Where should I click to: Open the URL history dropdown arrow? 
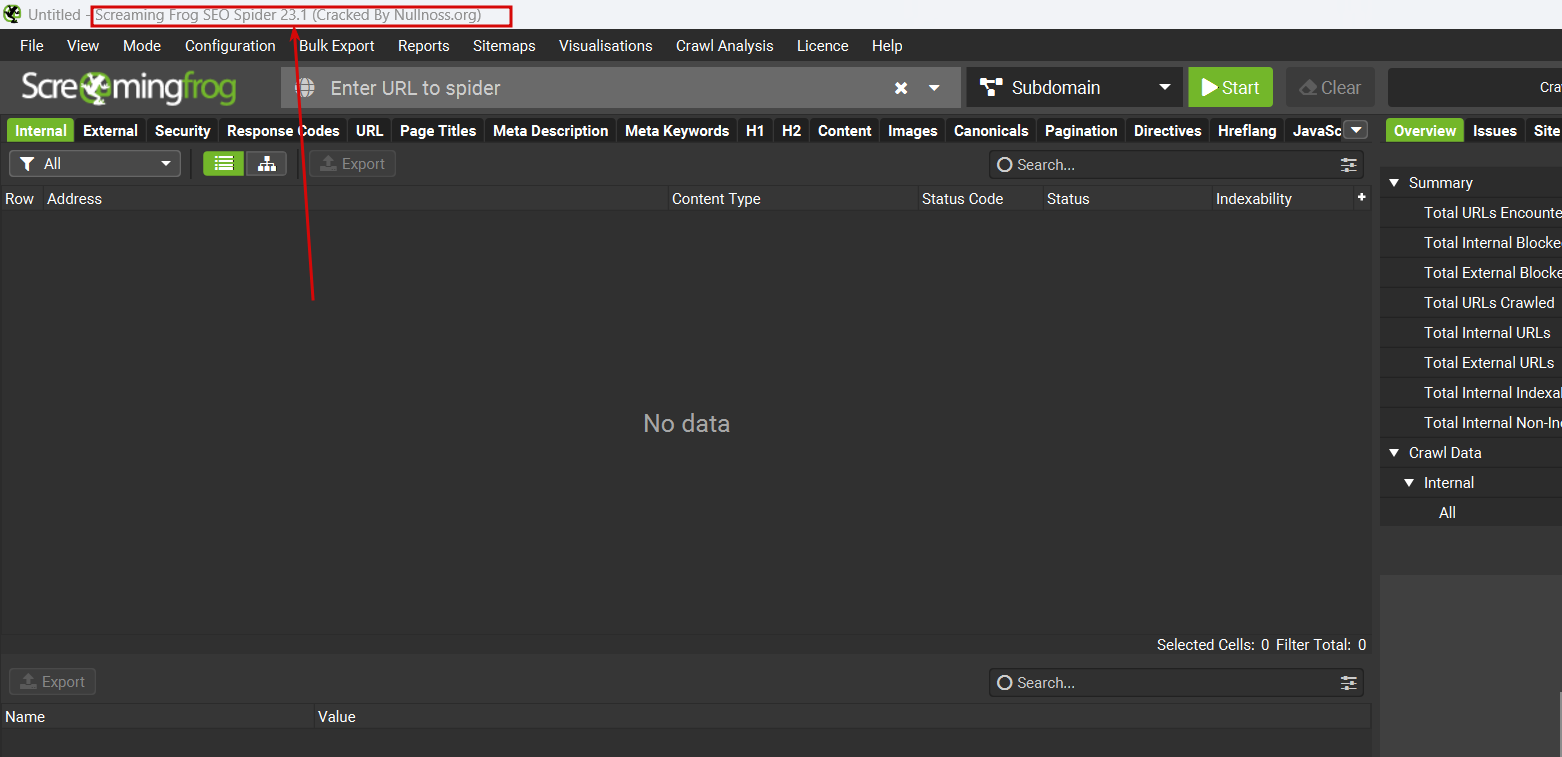tap(934, 88)
